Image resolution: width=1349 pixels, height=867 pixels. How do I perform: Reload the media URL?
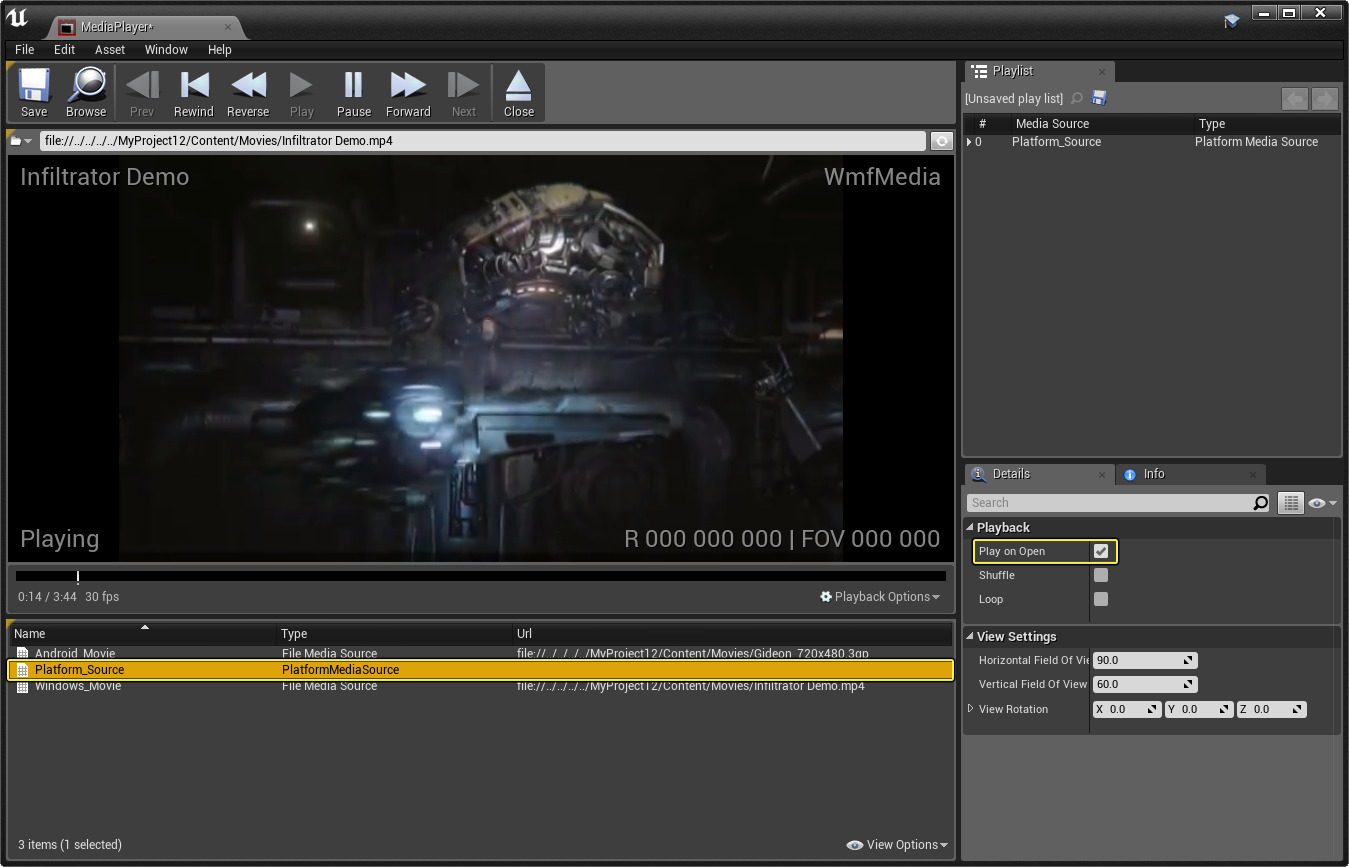pyautogui.click(x=941, y=141)
